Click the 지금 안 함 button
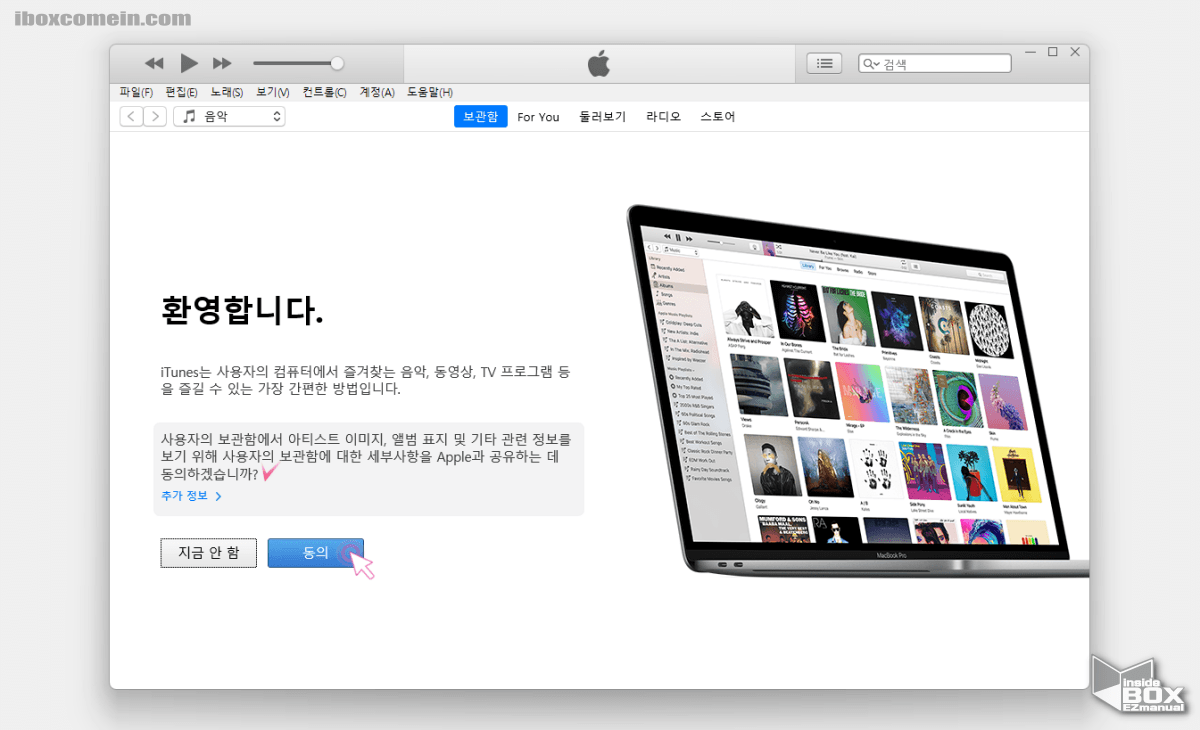This screenshot has height=730, width=1200. coord(208,552)
